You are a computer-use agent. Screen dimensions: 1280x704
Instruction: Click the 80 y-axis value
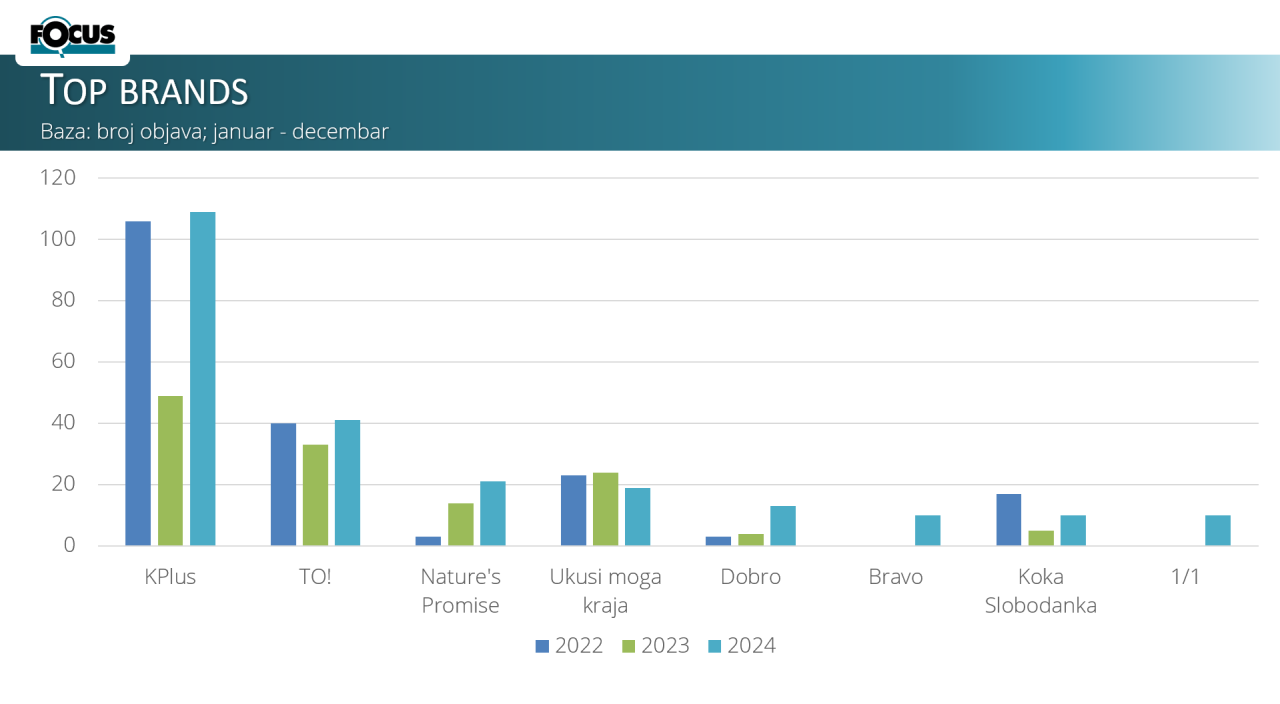click(x=64, y=300)
